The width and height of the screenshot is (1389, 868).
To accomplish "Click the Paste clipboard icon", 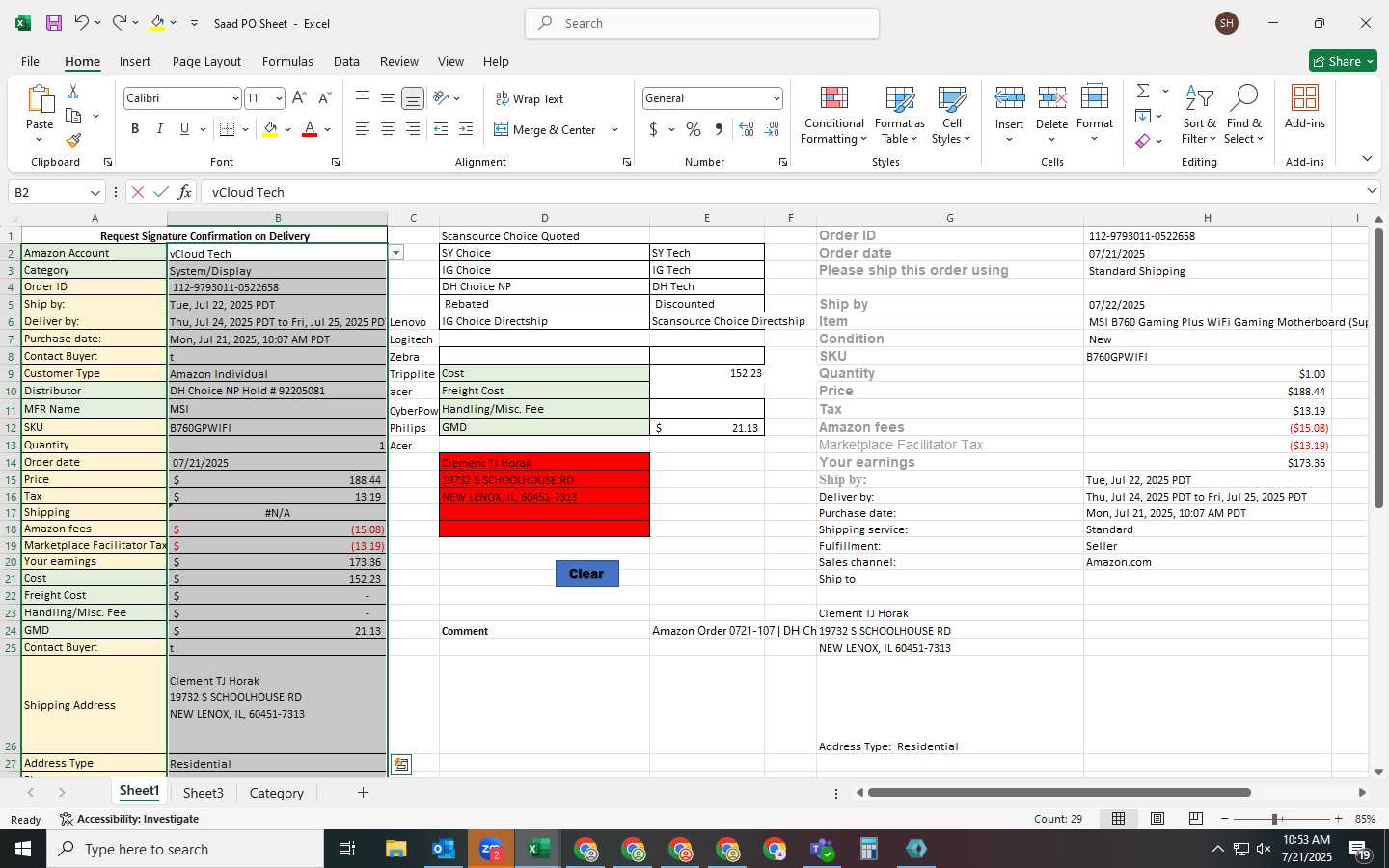I will [x=40, y=100].
